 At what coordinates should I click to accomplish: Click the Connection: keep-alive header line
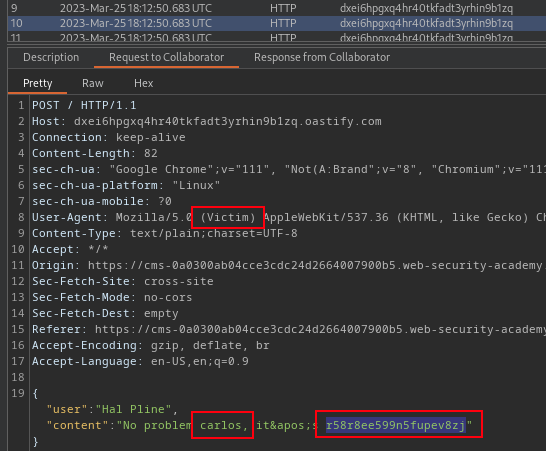(x=109, y=138)
